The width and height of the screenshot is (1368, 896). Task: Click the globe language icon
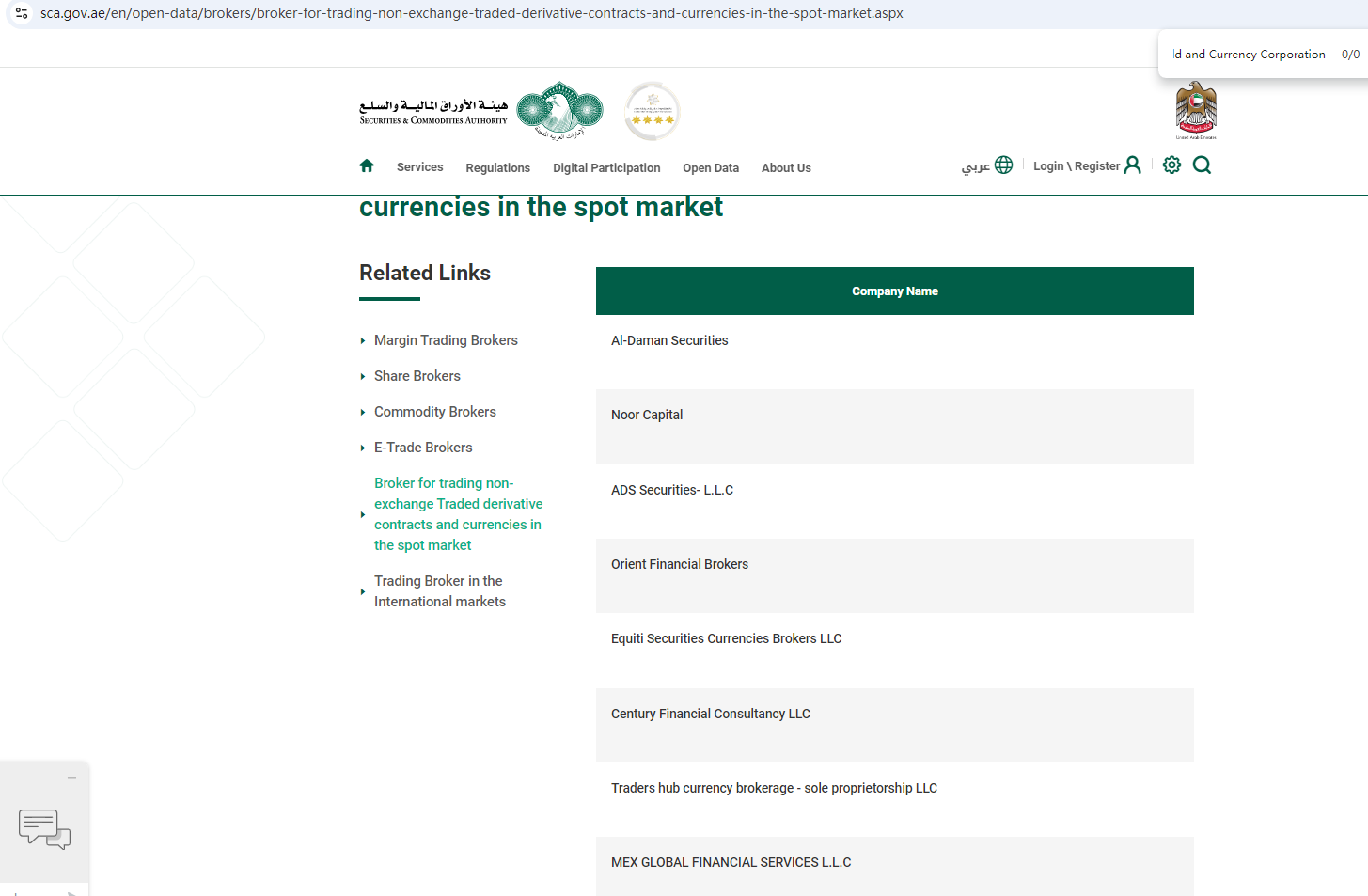(x=1004, y=165)
